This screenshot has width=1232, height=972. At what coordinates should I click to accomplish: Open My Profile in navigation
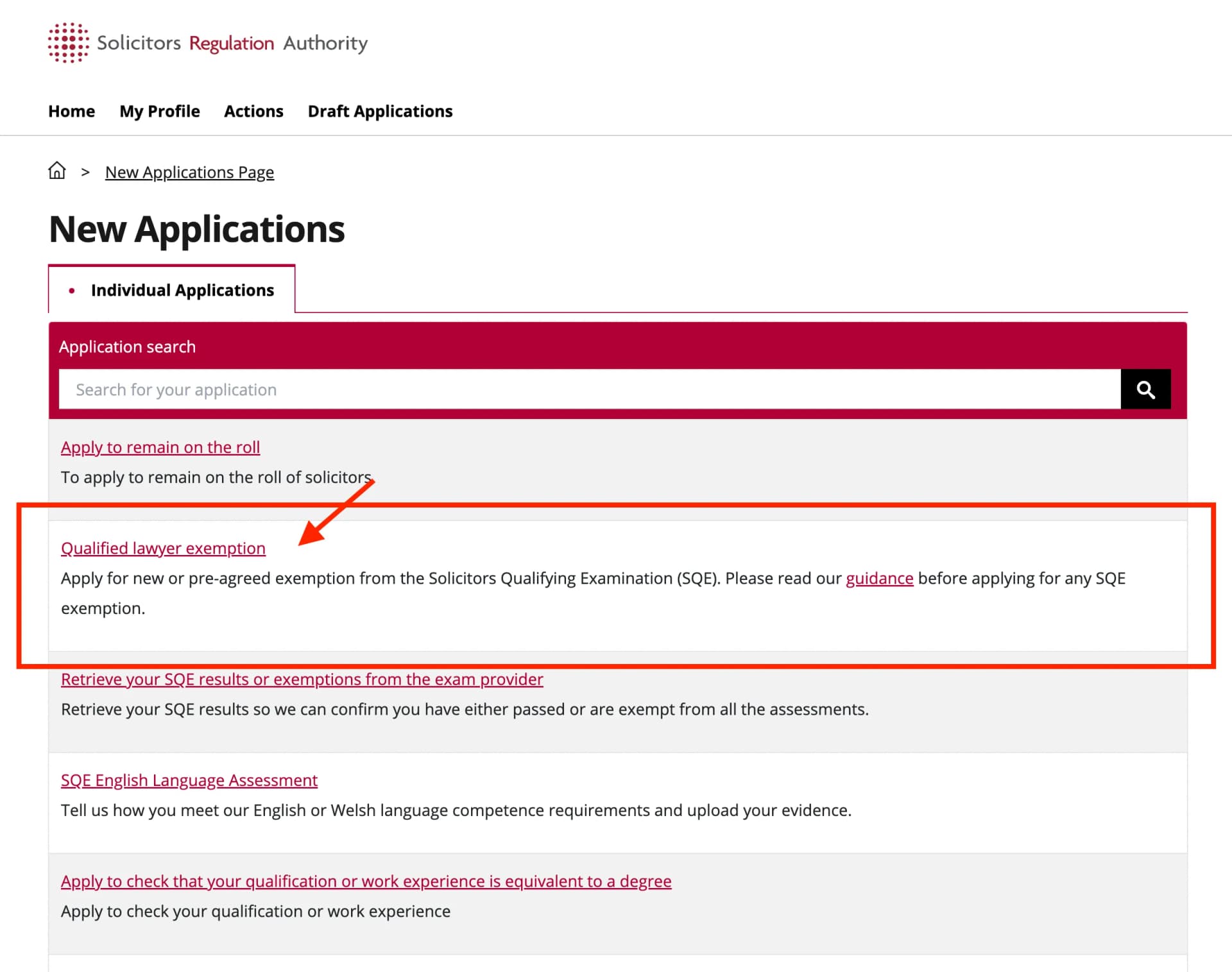[x=160, y=111]
